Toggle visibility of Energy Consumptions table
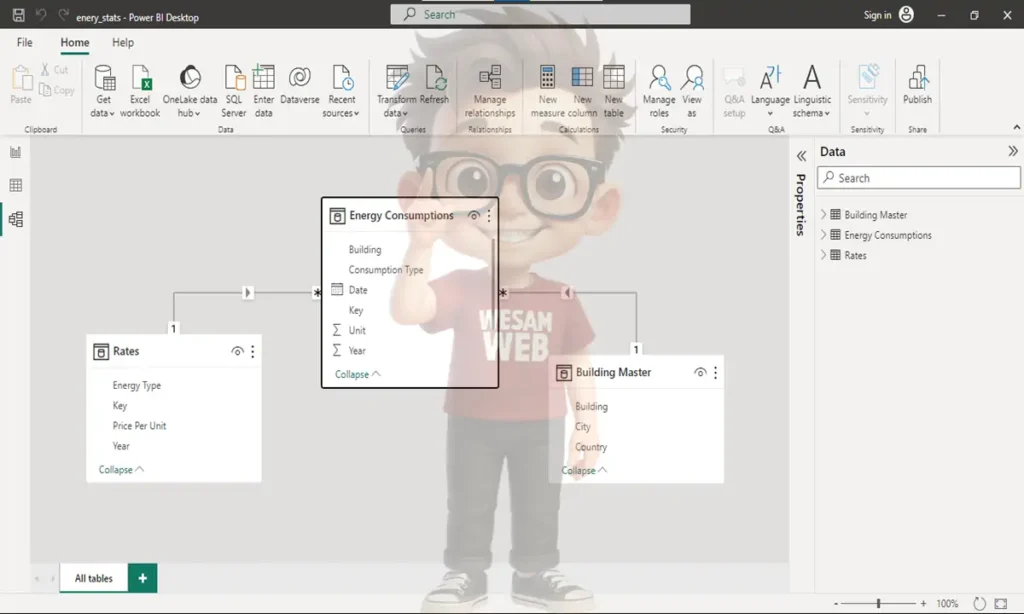 473,216
